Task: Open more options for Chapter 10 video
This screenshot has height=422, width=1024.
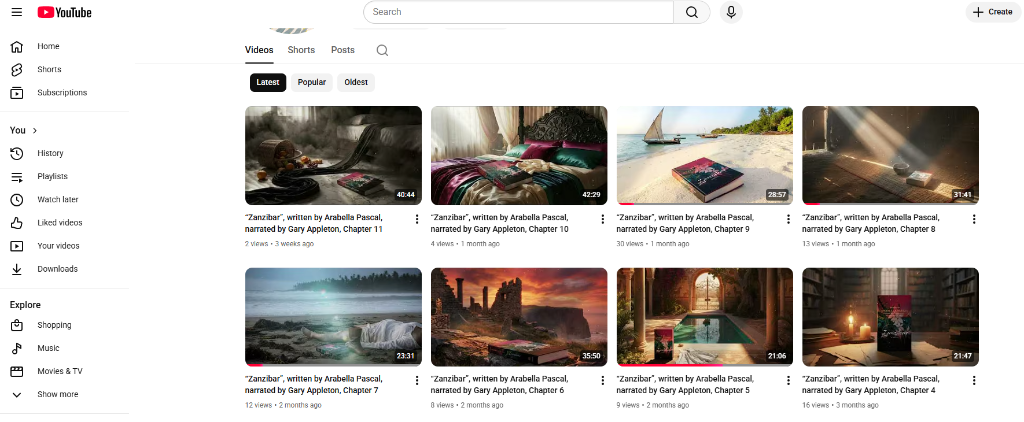Action: point(602,219)
